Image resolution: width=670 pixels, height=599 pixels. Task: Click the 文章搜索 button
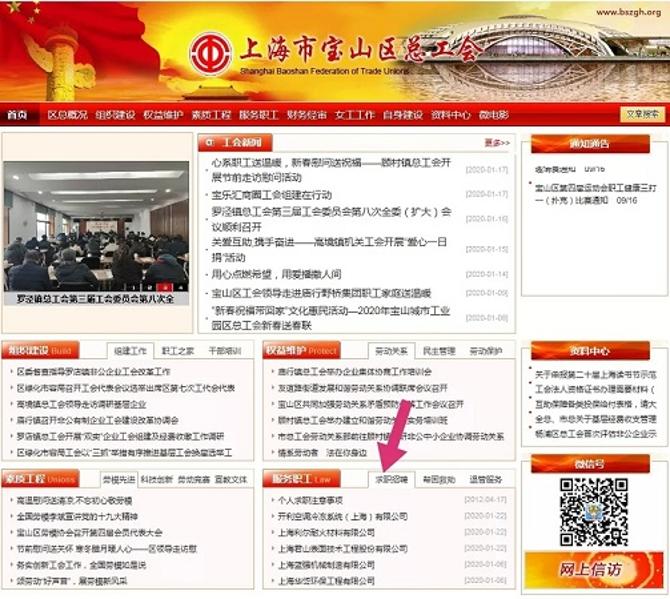coord(642,115)
